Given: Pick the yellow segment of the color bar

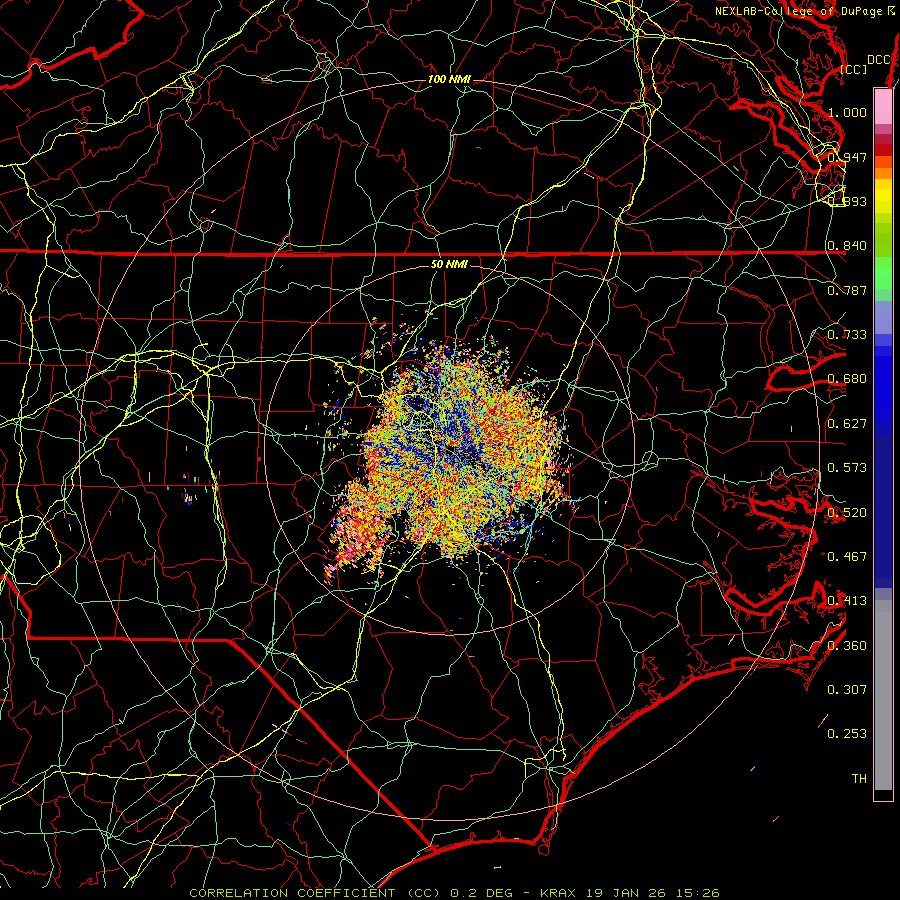Looking at the screenshot, I should coord(883,196).
